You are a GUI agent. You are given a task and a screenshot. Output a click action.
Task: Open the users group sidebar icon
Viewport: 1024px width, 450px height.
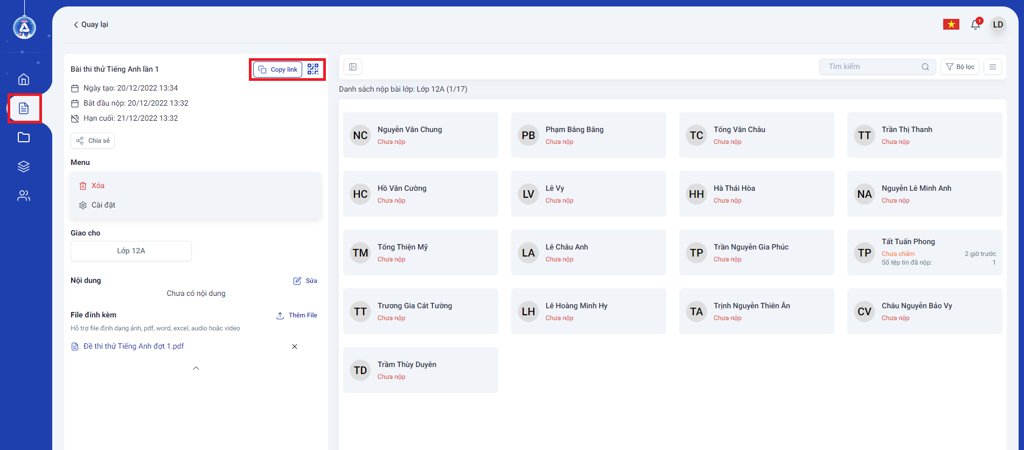(x=24, y=196)
